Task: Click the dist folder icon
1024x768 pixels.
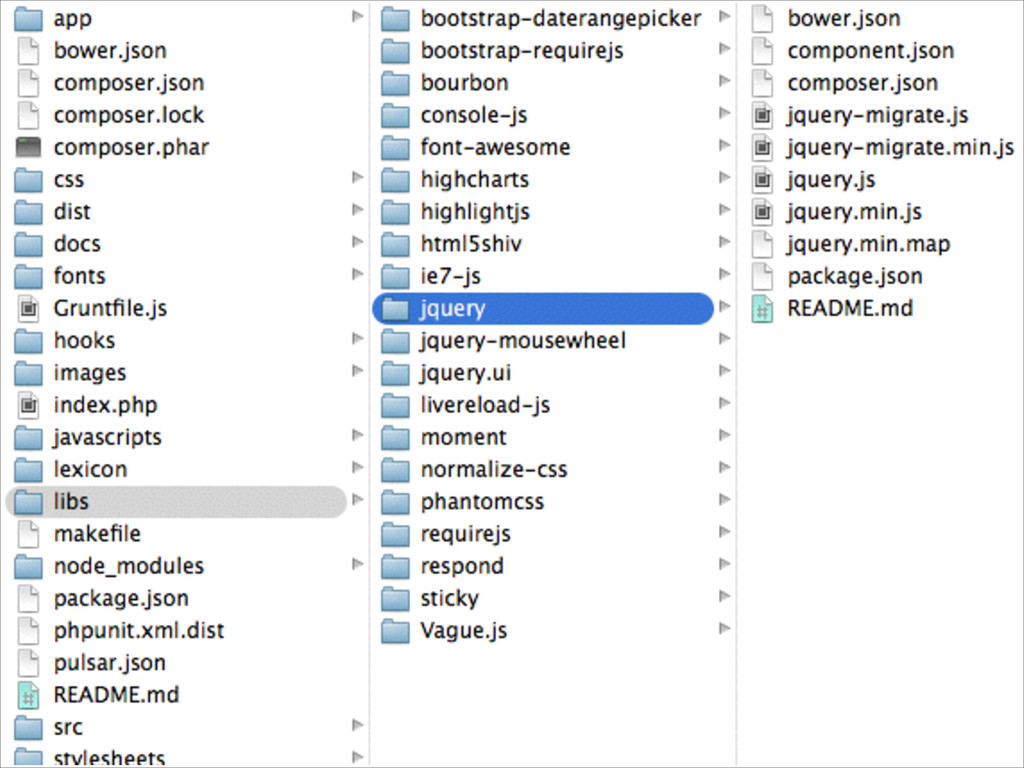Action: pos(28,212)
